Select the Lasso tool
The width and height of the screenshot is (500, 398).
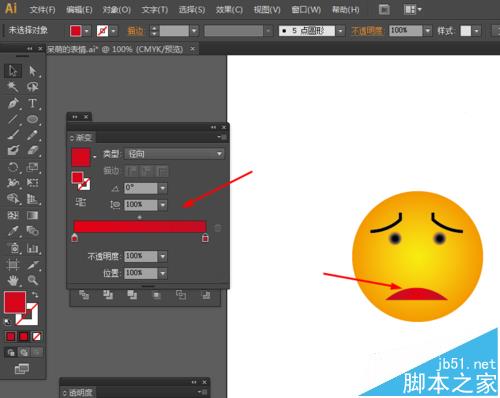(32, 87)
